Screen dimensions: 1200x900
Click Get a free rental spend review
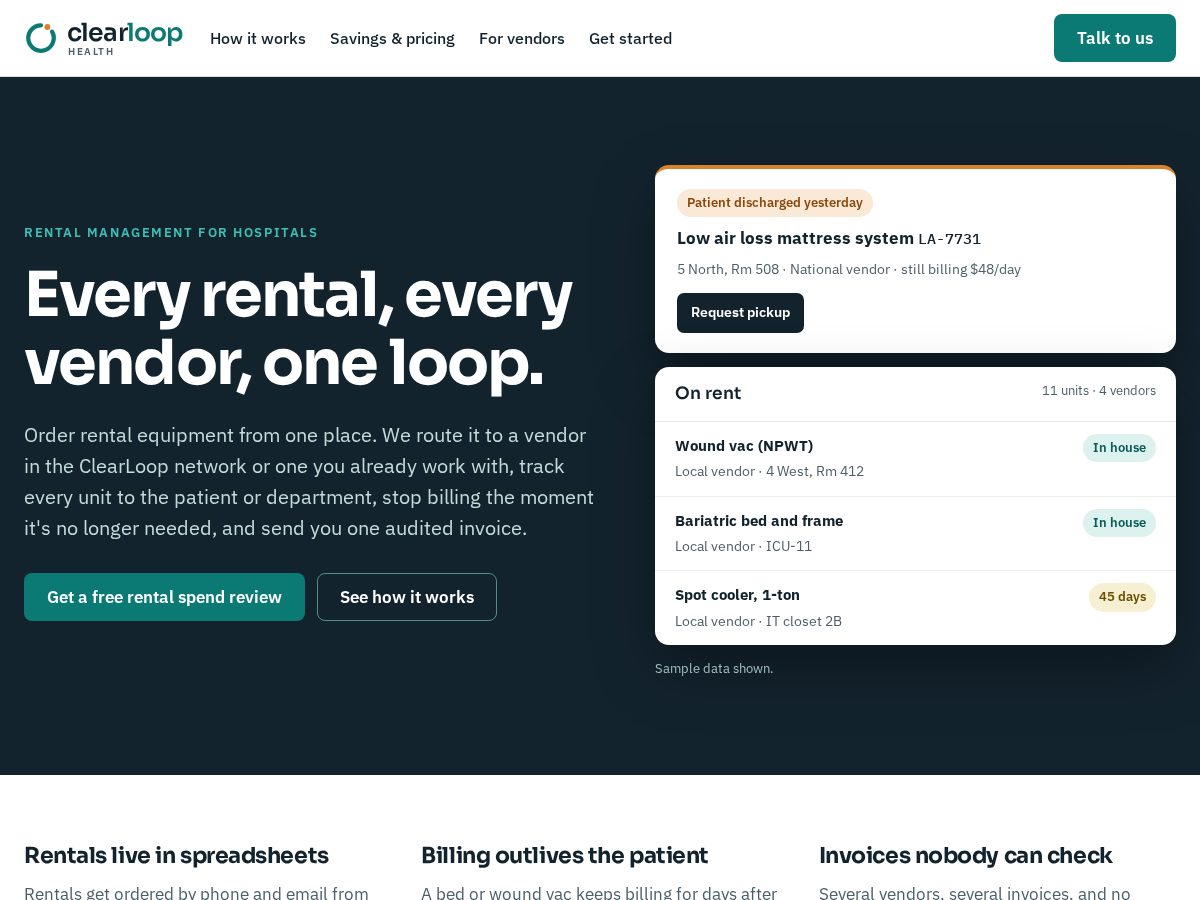[x=164, y=597]
